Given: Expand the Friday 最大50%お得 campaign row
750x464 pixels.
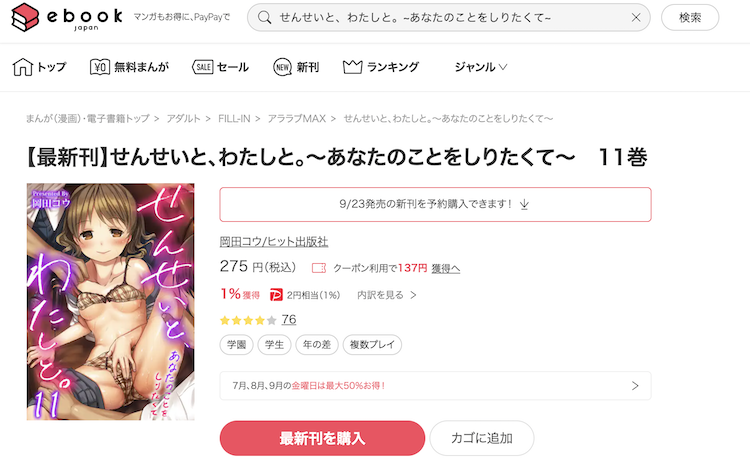Looking at the screenshot, I should tap(435, 386).
